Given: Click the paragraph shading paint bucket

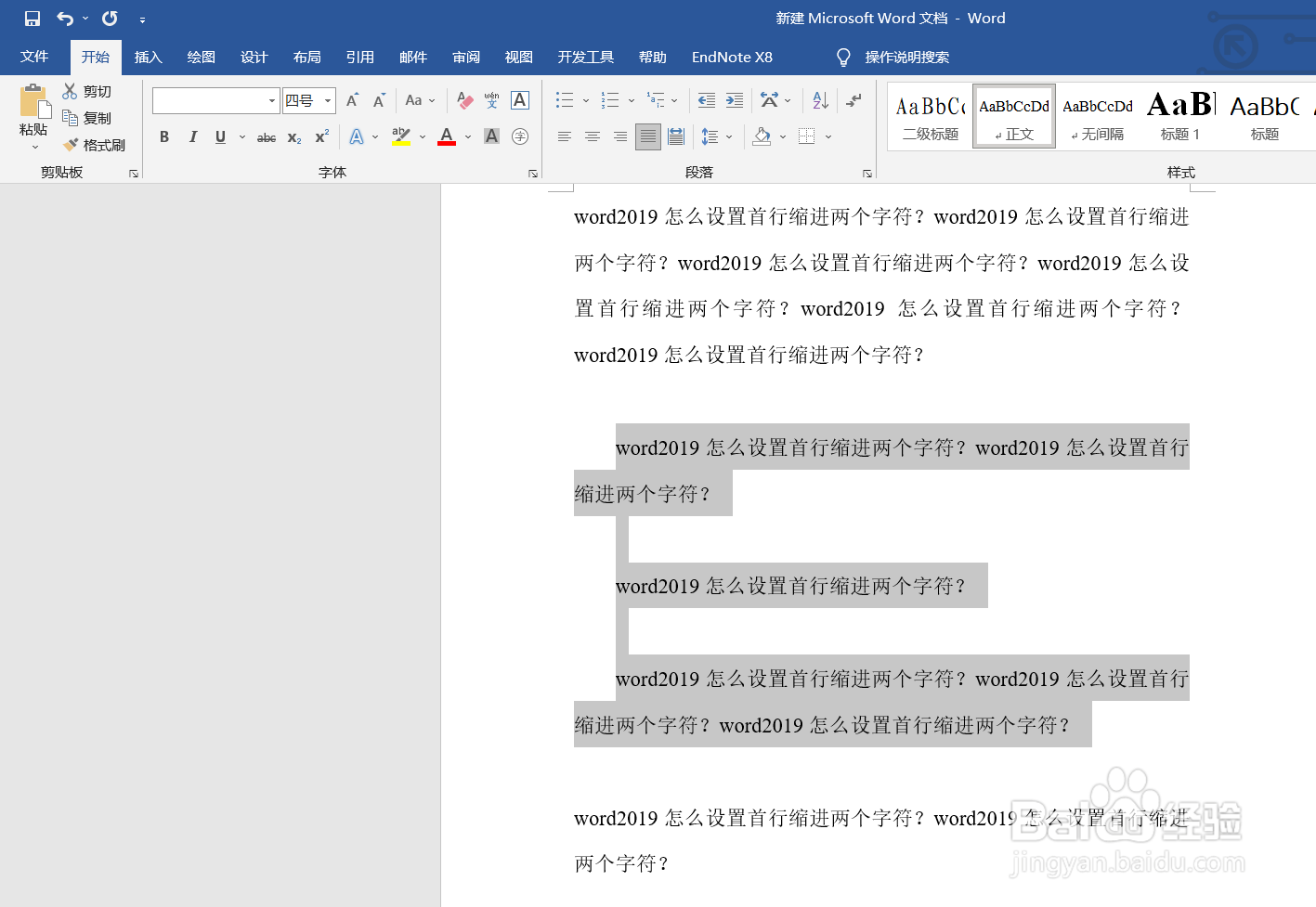Looking at the screenshot, I should pyautogui.click(x=762, y=136).
